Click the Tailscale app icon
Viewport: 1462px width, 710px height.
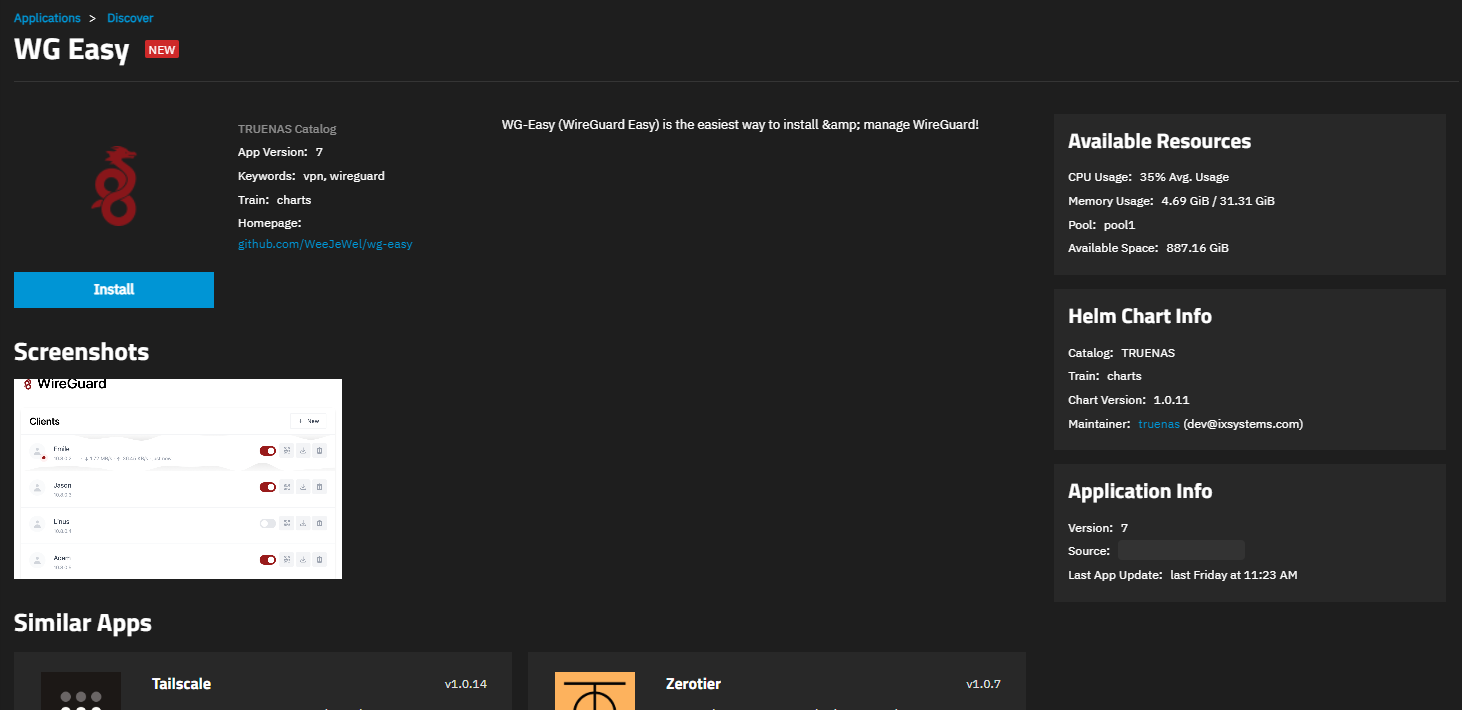[x=81, y=691]
